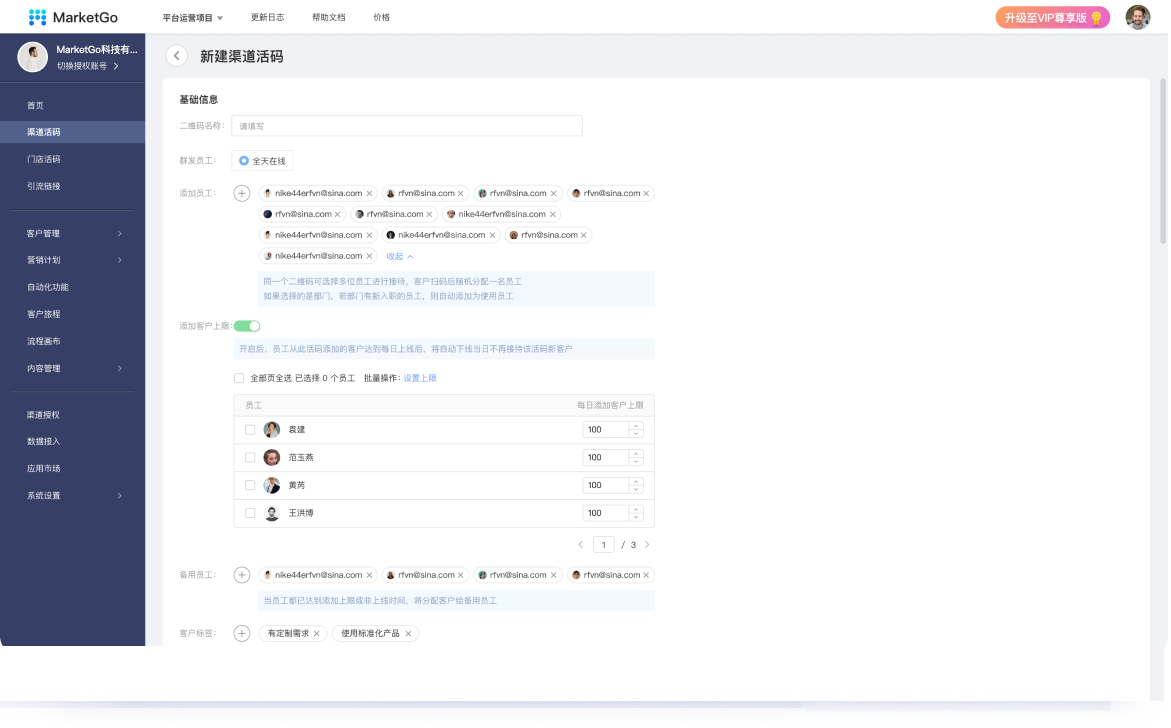The image size is (1171, 728).
Task: Check the 全部页全选 checkbox
Action: 239,379
